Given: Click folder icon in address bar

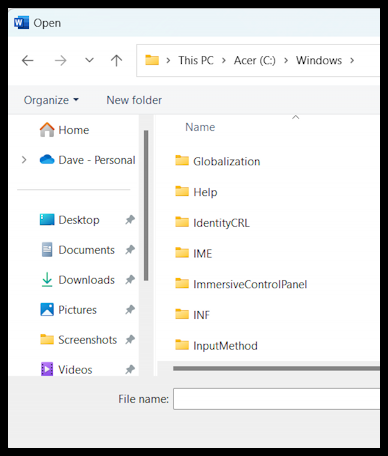Looking at the screenshot, I should (152, 60).
